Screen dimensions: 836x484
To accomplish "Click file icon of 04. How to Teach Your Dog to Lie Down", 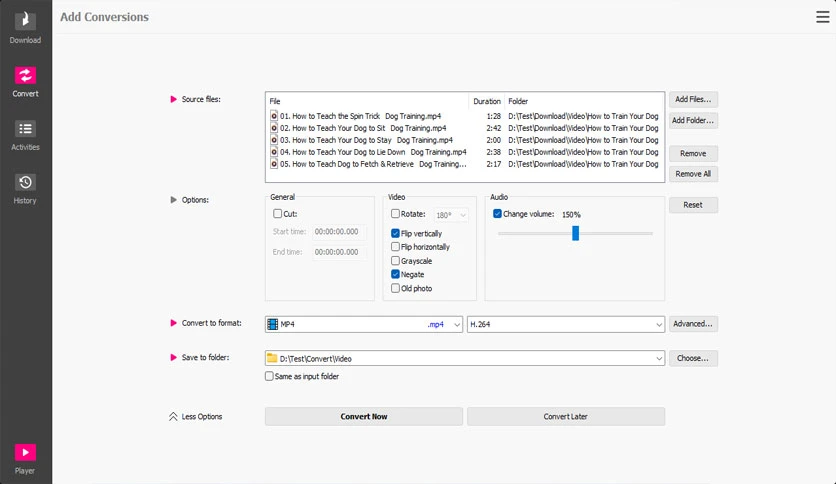I will [274, 152].
